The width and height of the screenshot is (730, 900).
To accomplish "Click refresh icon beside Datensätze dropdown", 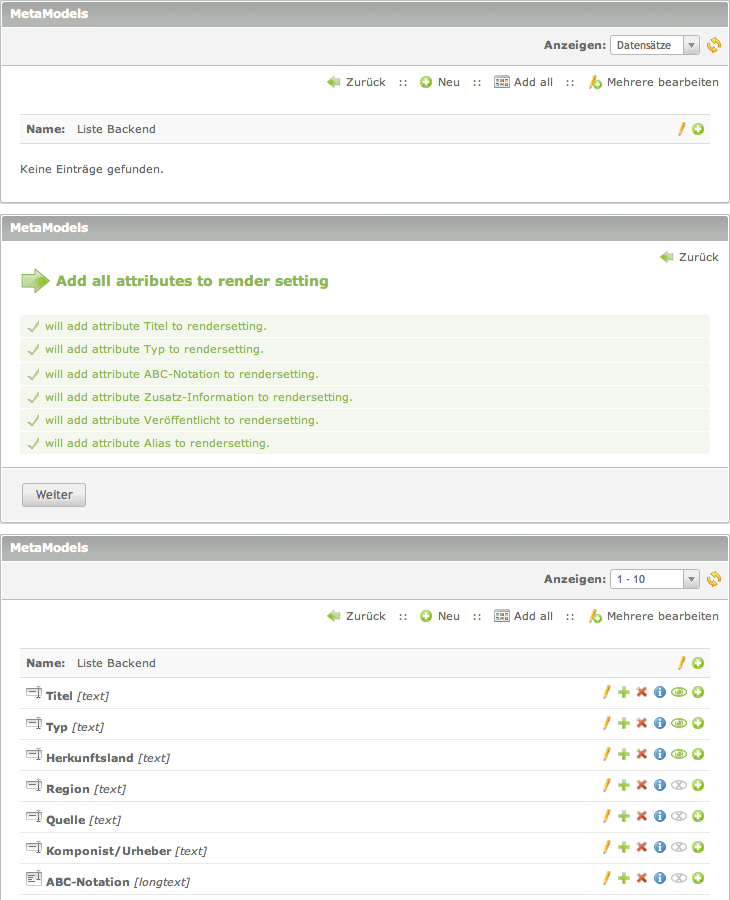I will point(713,45).
